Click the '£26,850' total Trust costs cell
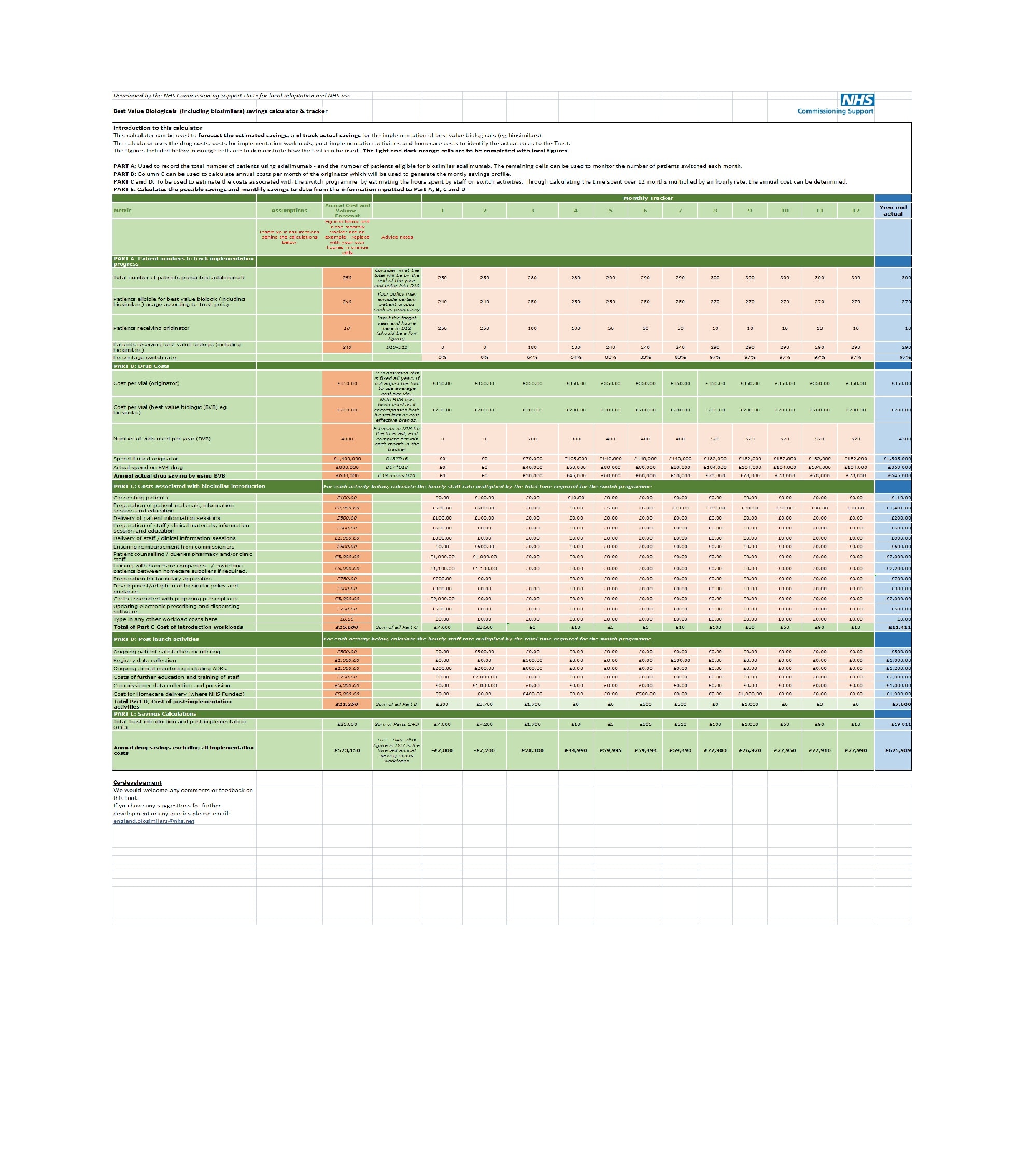The width and height of the screenshot is (1033, 1176). pos(347,724)
